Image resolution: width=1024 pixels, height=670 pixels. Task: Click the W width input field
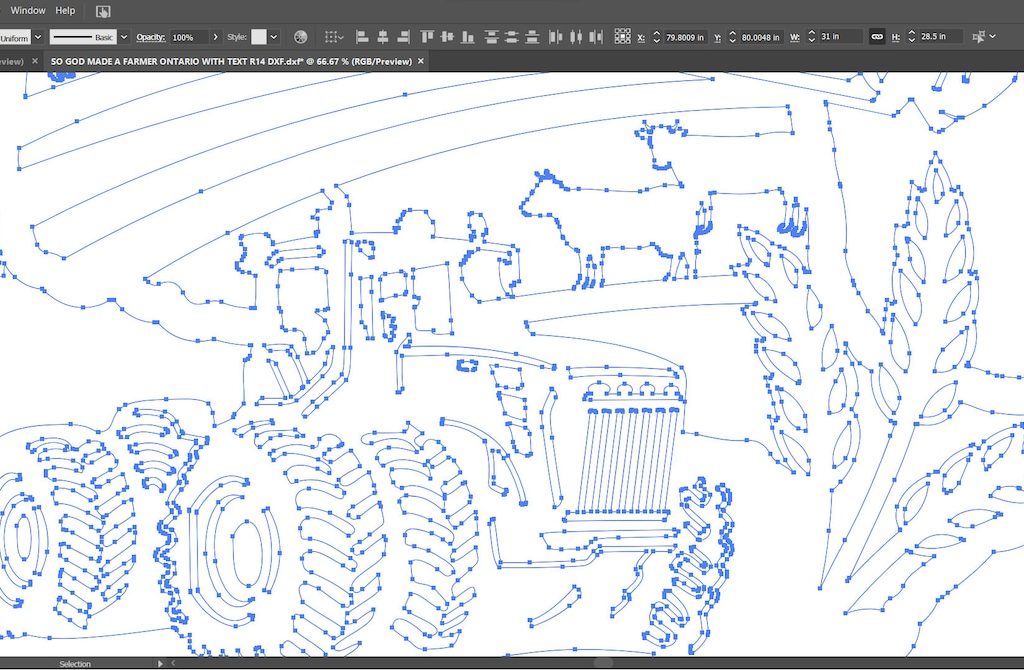(x=838, y=37)
